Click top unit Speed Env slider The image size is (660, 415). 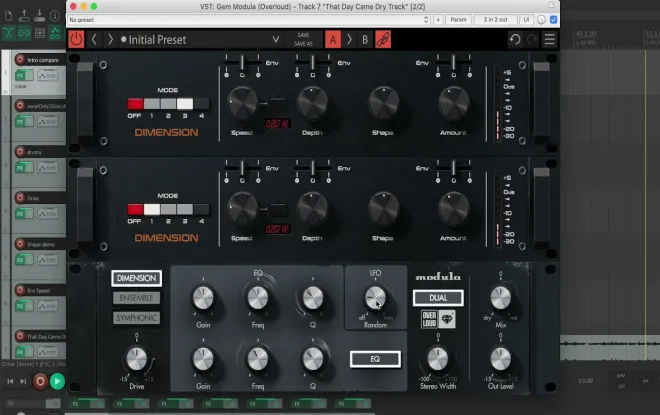tap(242, 63)
